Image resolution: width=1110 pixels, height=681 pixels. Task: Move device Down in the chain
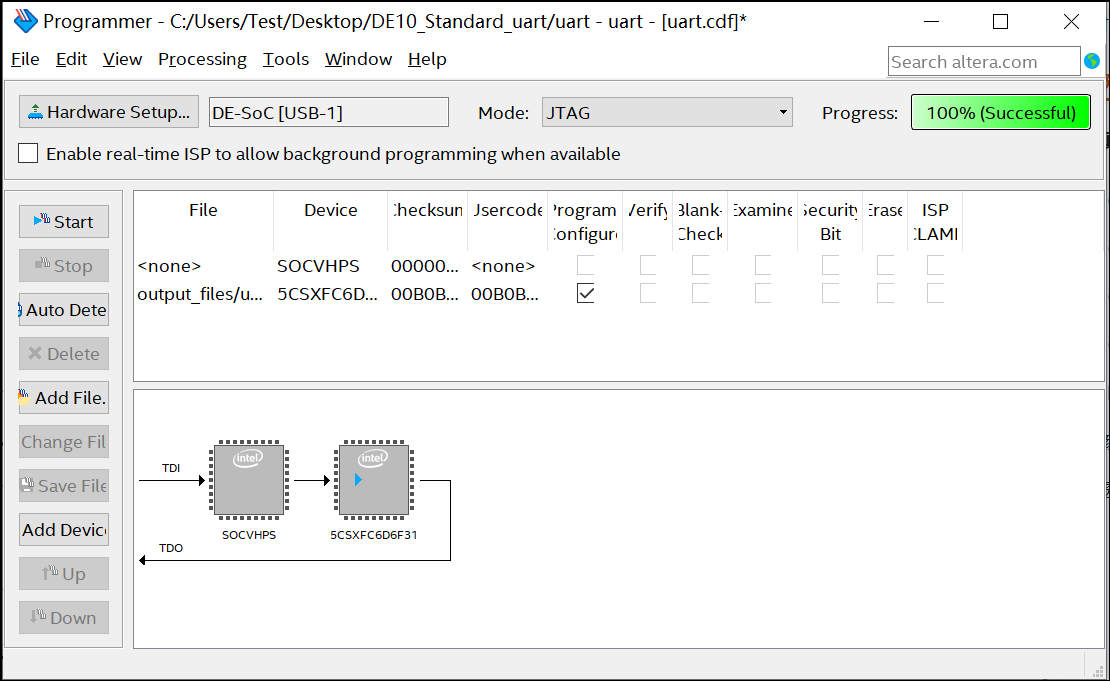coord(64,617)
